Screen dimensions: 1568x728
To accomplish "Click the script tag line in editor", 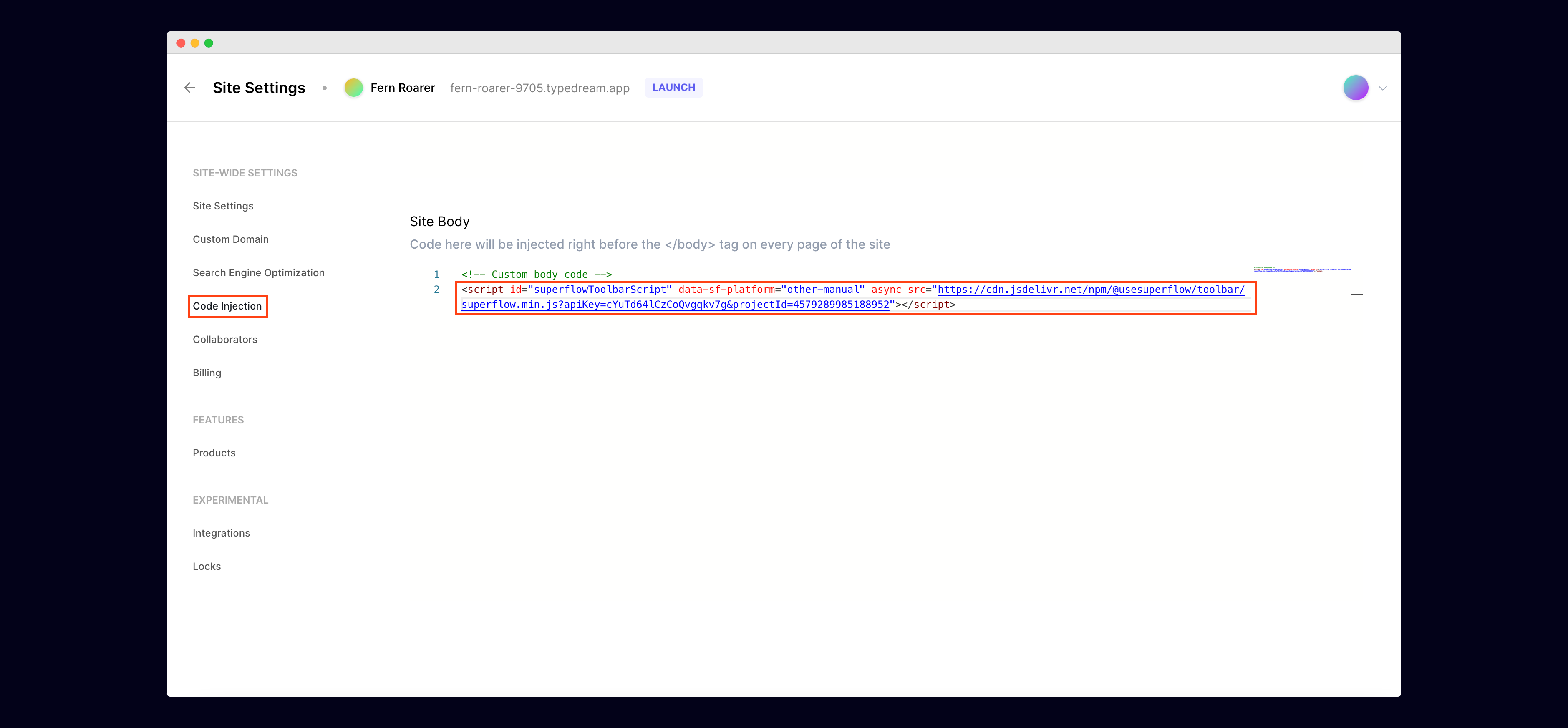I will click(855, 297).
